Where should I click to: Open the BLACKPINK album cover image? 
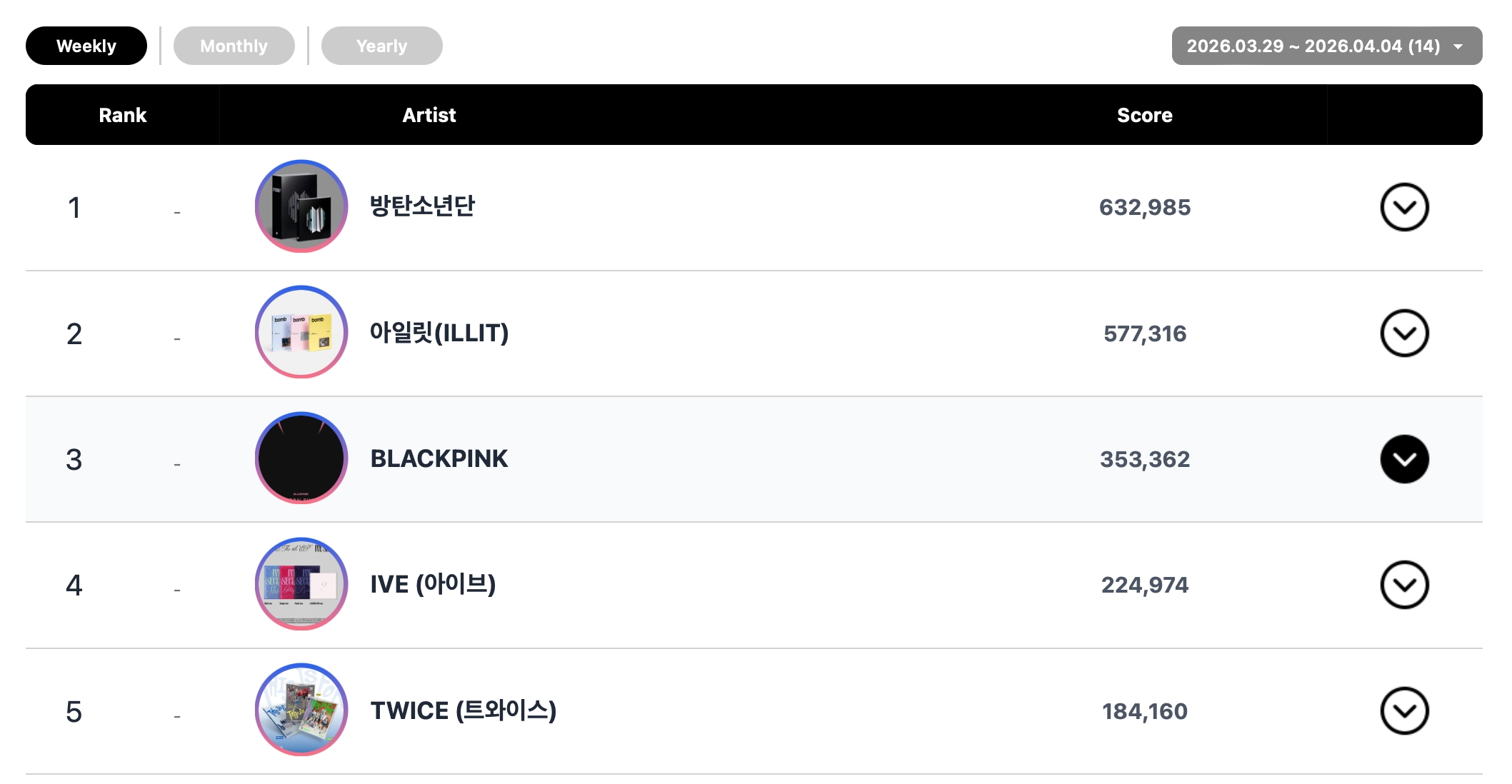pos(301,458)
